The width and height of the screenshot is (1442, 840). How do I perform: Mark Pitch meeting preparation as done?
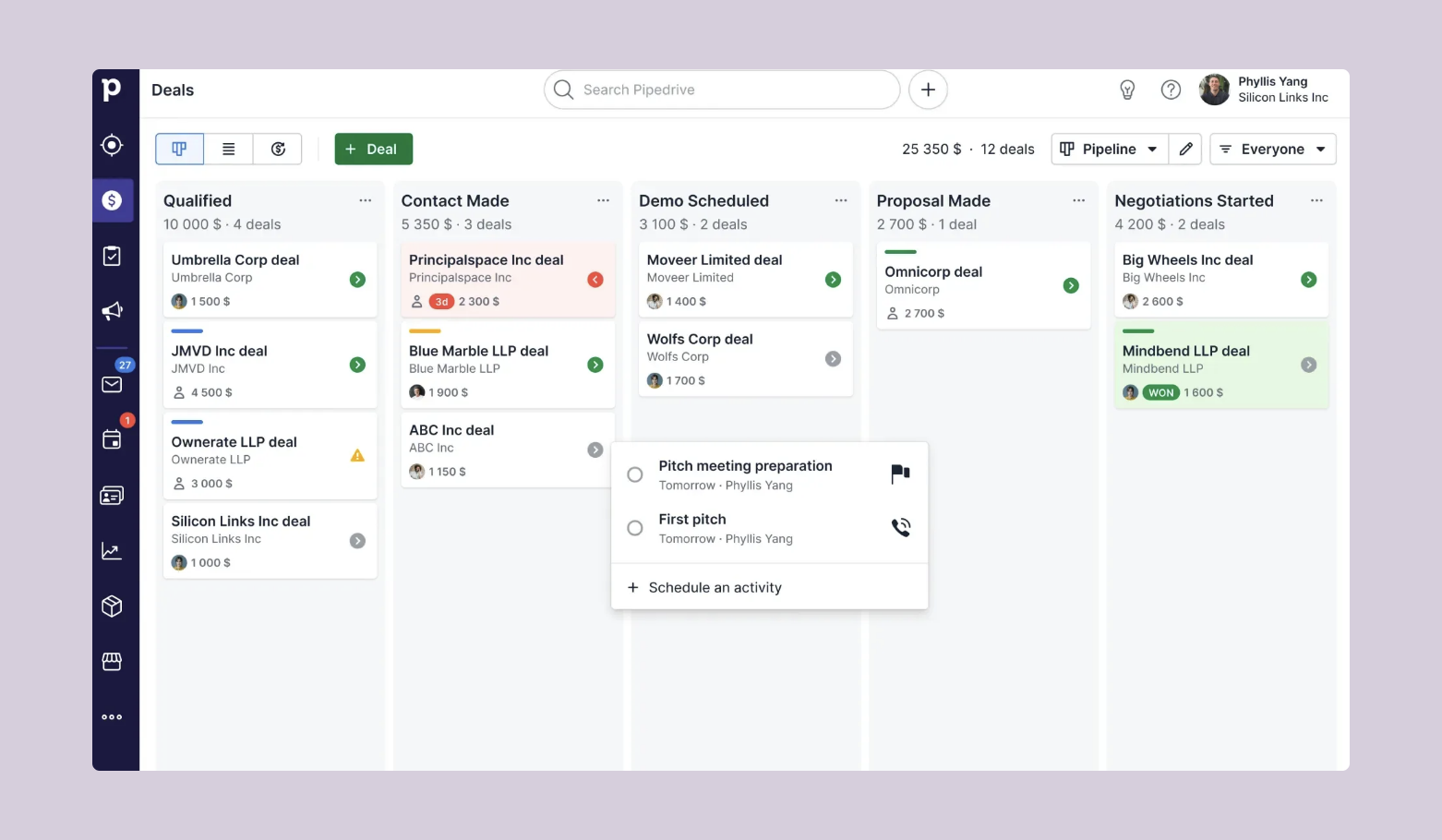[x=635, y=474]
